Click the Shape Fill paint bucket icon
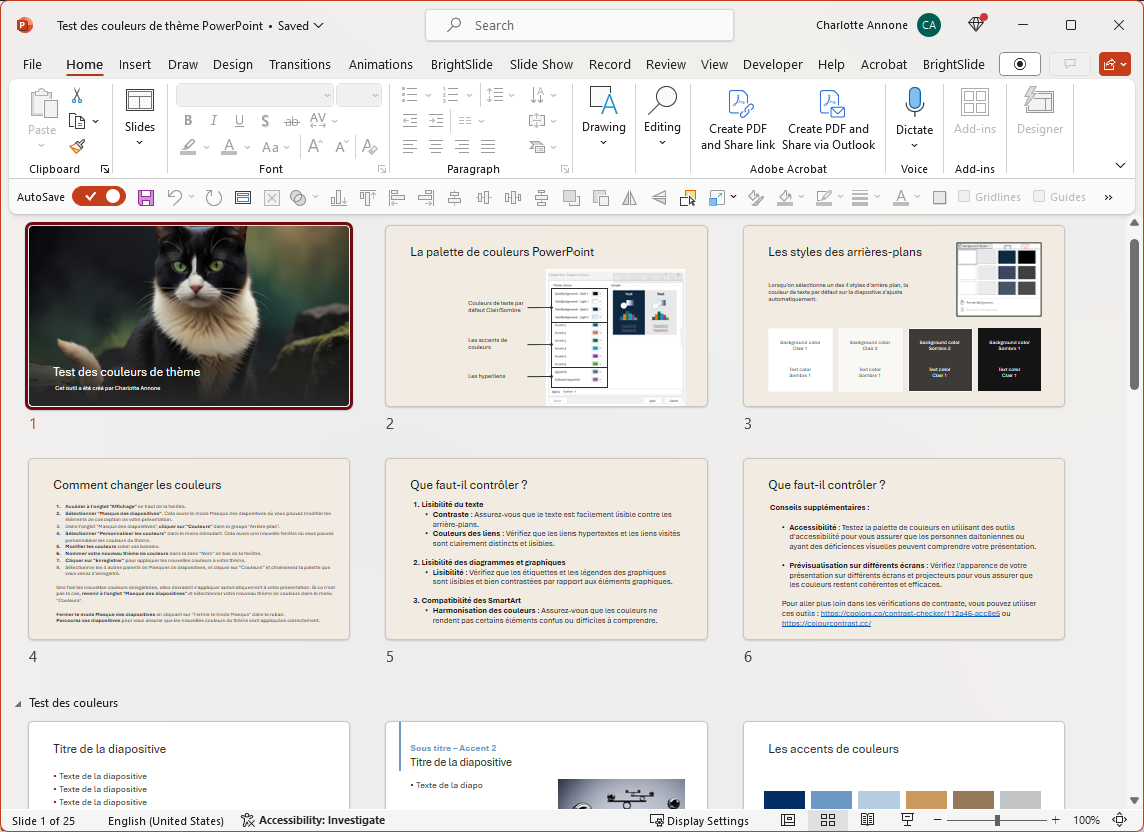The height and width of the screenshot is (832, 1144). pos(785,197)
